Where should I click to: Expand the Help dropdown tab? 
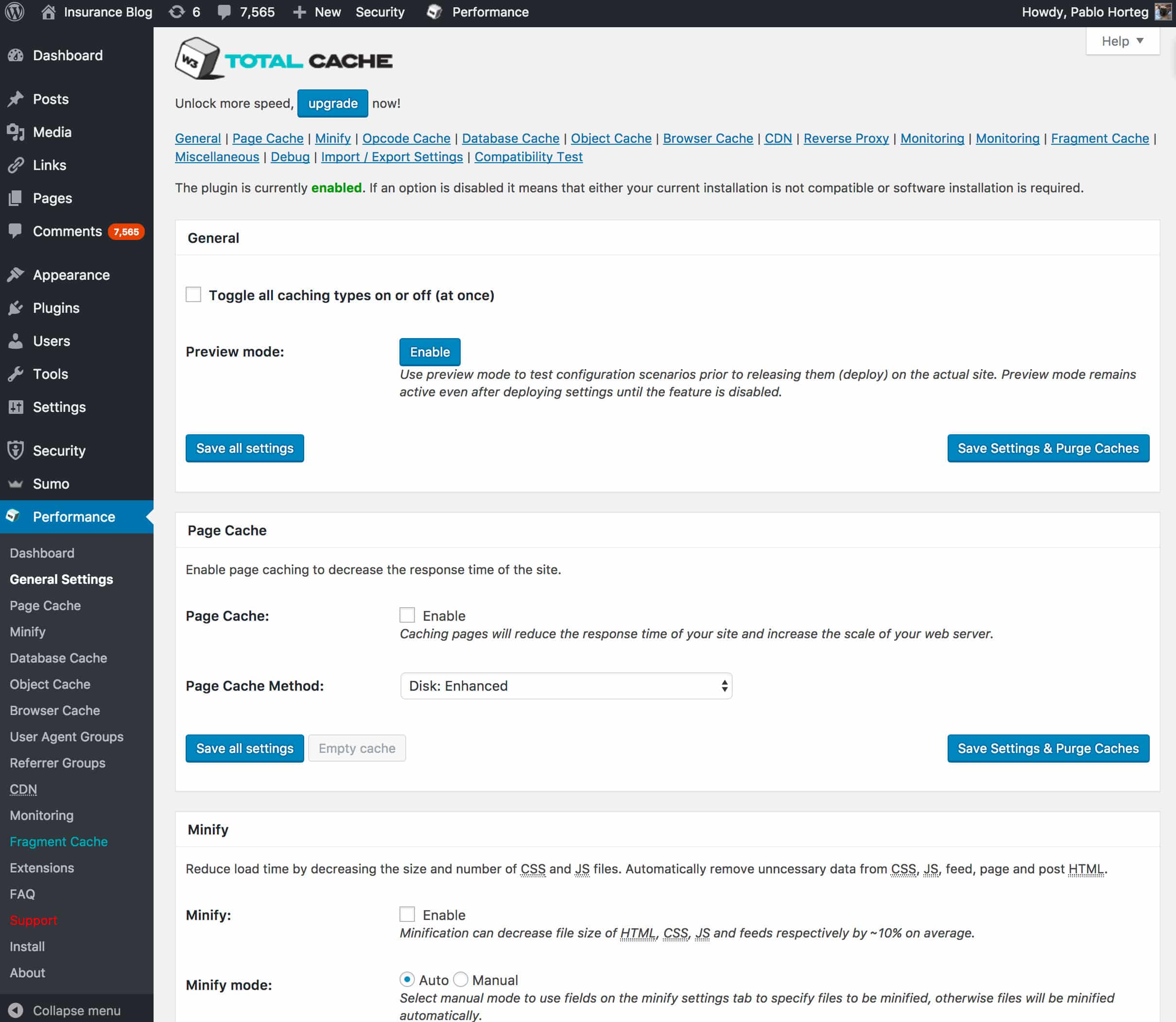(x=1123, y=41)
